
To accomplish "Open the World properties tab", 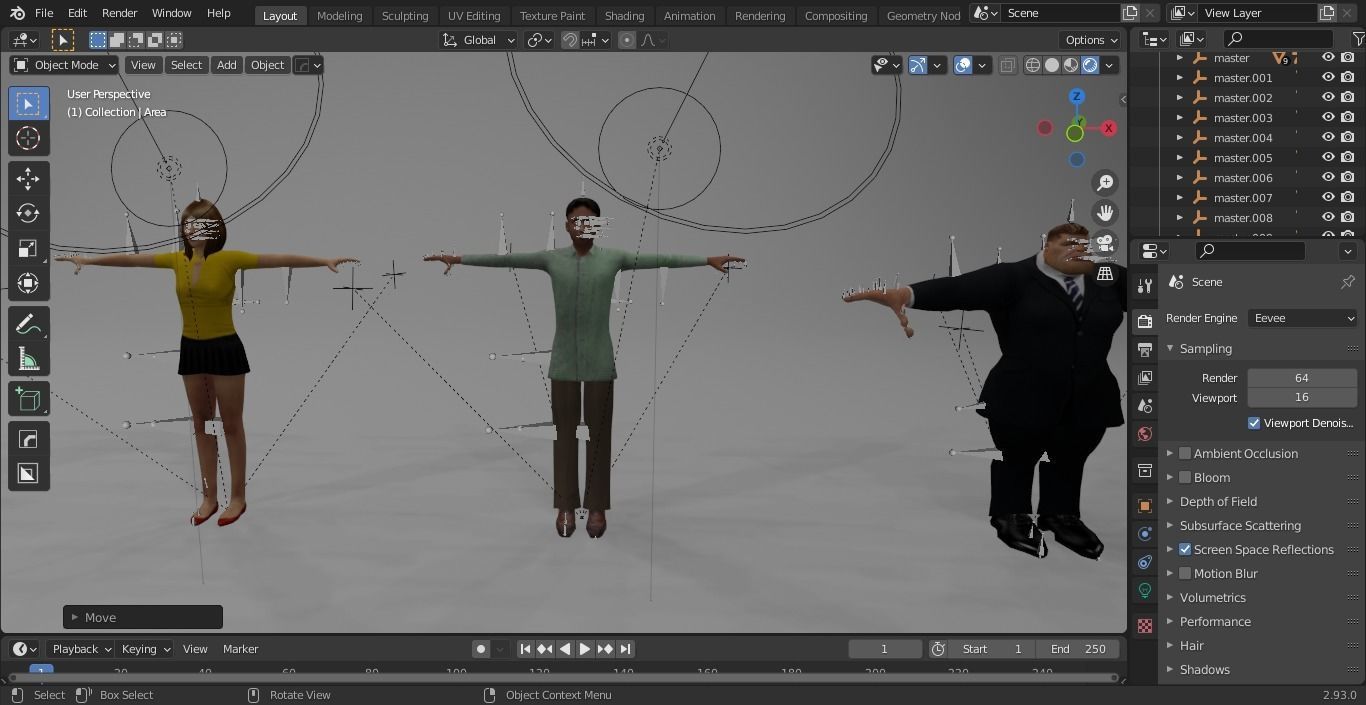I will click(x=1145, y=434).
